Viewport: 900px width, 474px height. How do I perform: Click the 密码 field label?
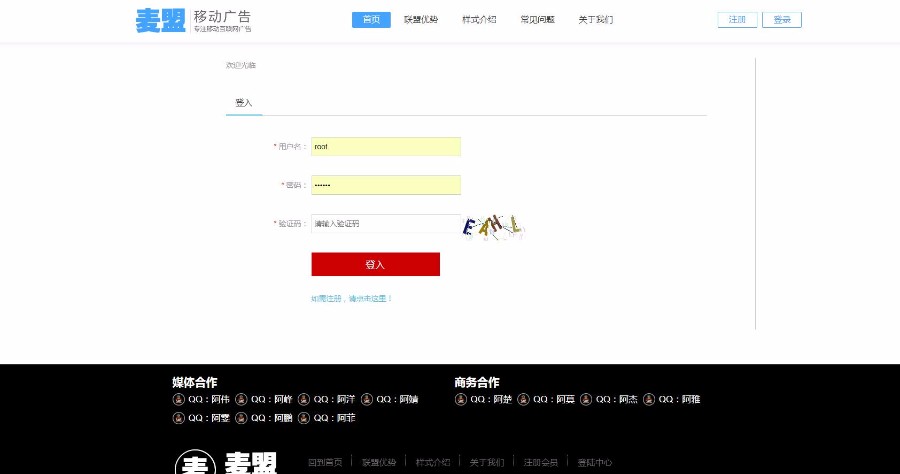[x=294, y=185]
